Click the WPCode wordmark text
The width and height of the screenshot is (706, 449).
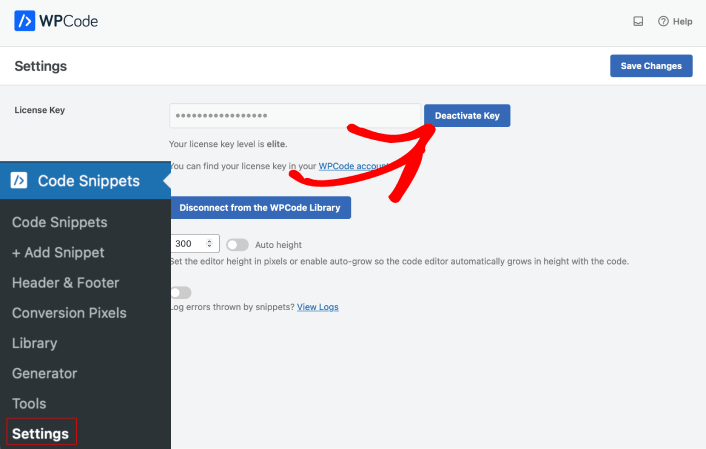68,21
